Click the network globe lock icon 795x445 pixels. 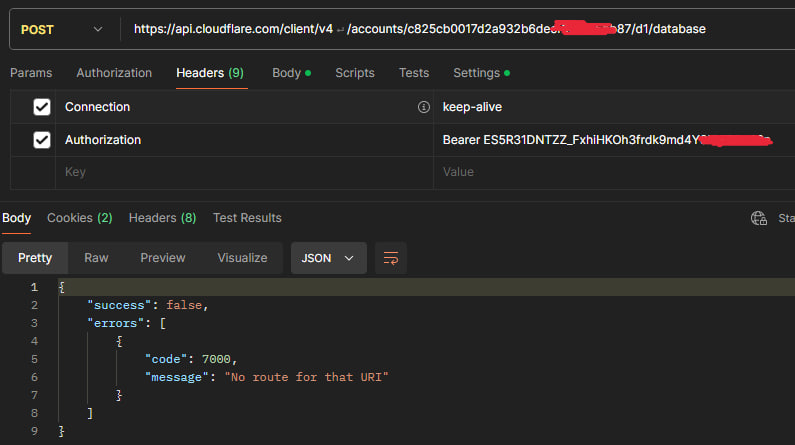(758, 218)
